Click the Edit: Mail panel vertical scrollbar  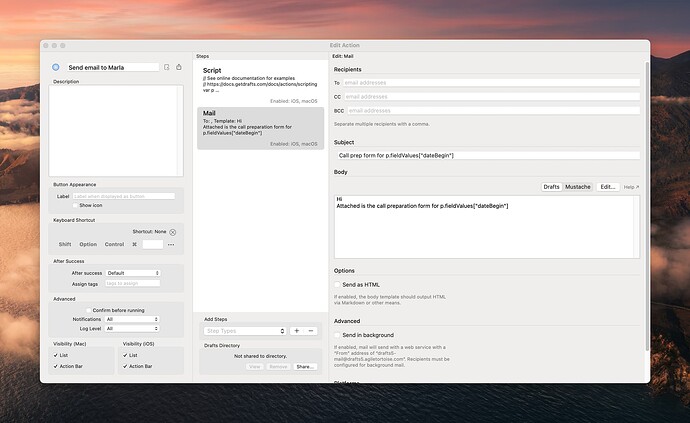coord(647,207)
